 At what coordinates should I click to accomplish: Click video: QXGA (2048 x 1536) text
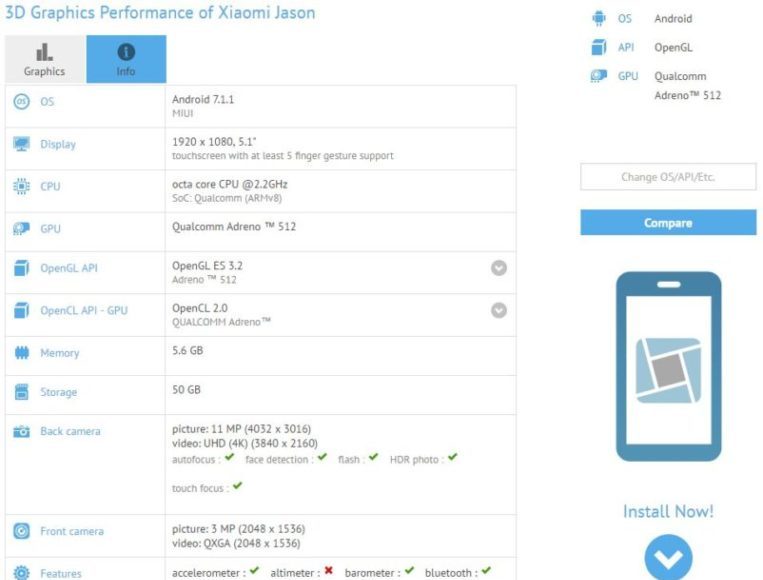[236, 543]
